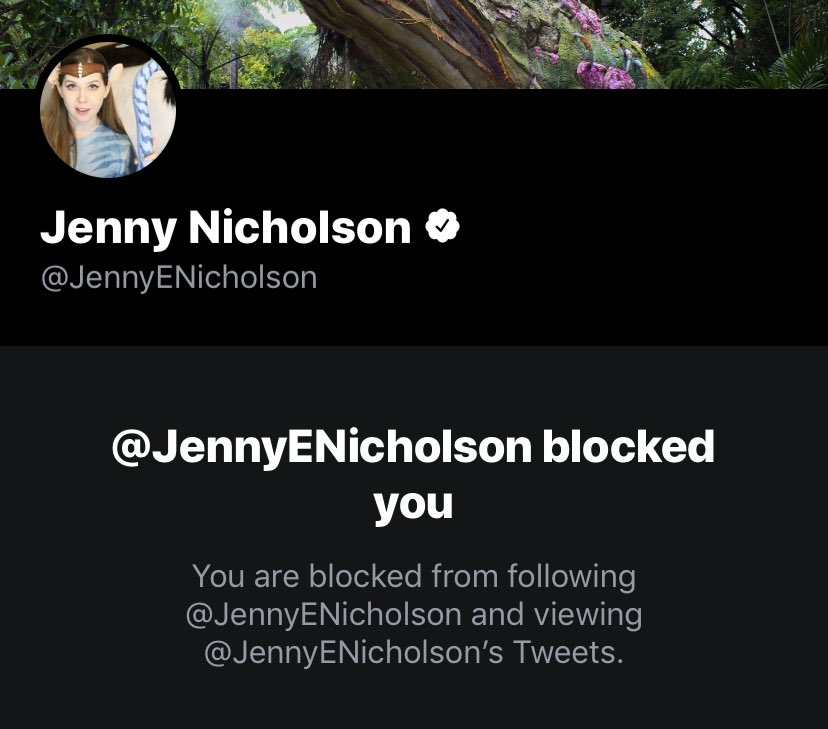Image resolution: width=828 pixels, height=729 pixels.
Task: Click the word 'following' in the description
Action: point(572,577)
